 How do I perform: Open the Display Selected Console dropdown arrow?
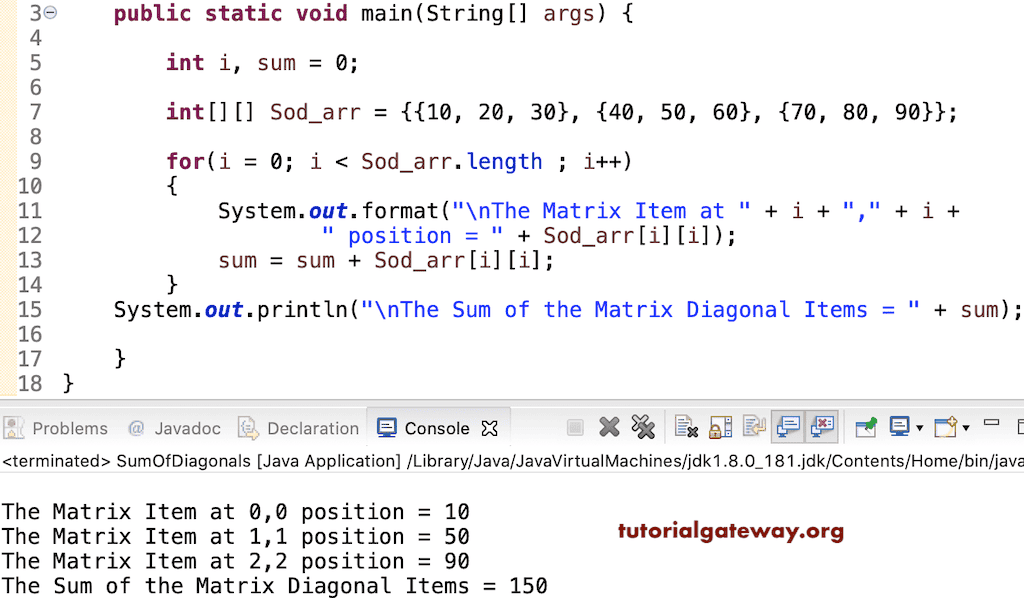917,427
